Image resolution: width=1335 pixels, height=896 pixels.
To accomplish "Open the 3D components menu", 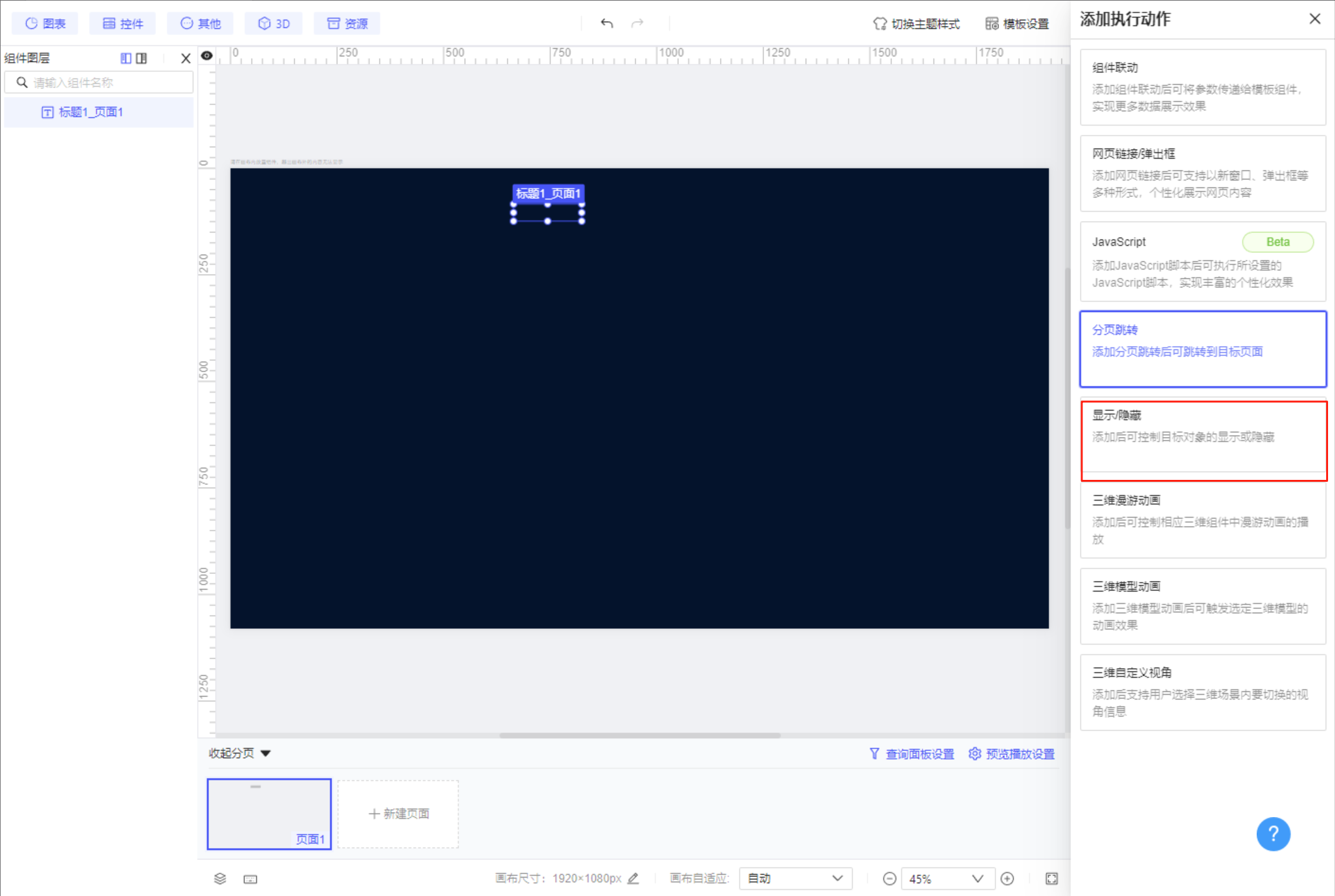I will click(x=273, y=23).
